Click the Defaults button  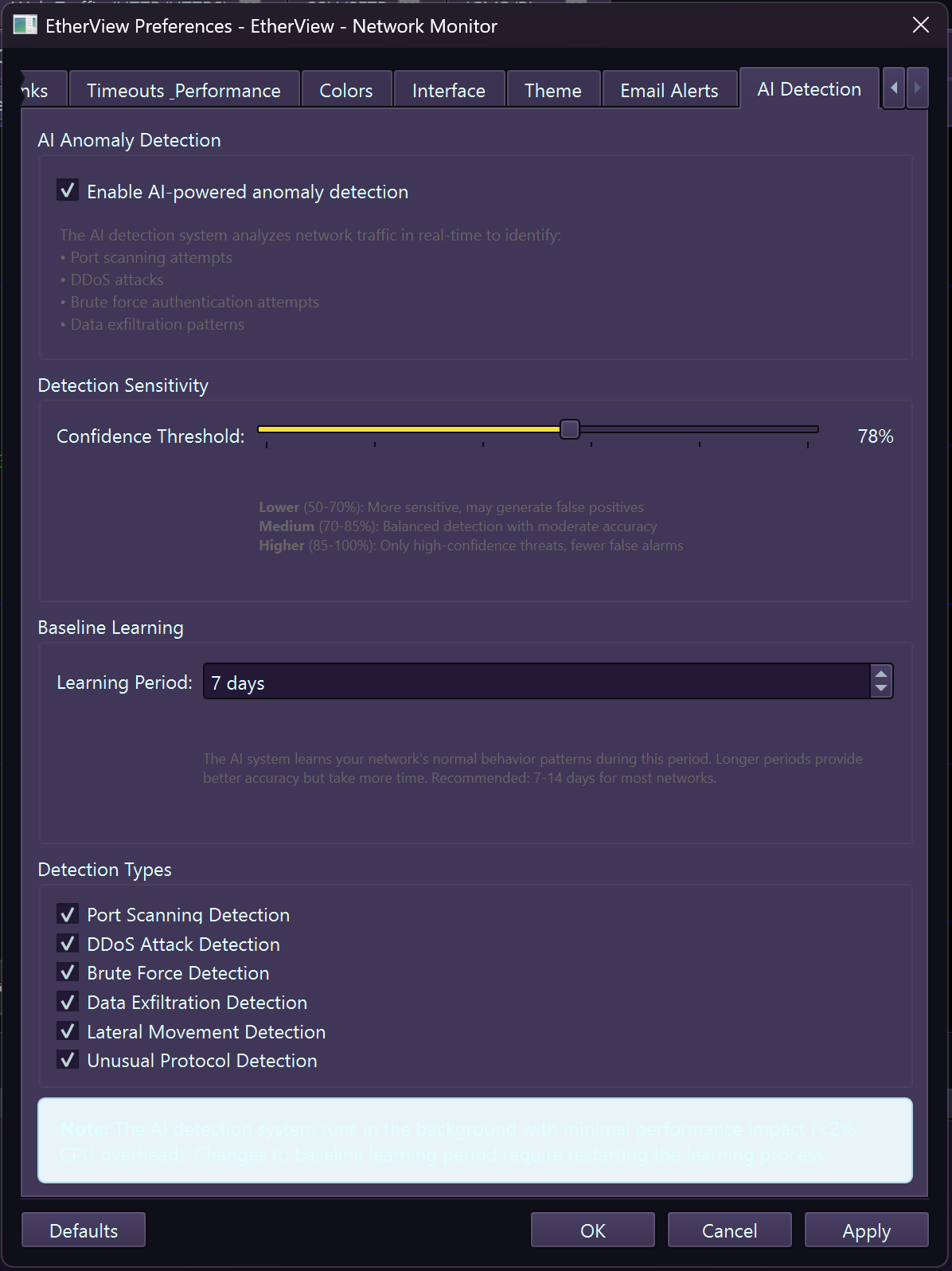(84, 1230)
